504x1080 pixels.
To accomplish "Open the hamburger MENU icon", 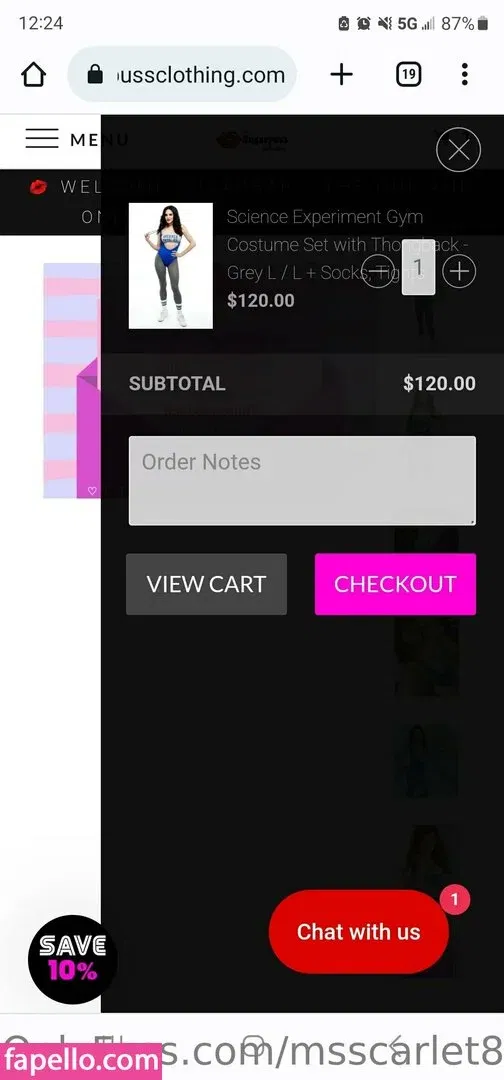I will coord(42,139).
